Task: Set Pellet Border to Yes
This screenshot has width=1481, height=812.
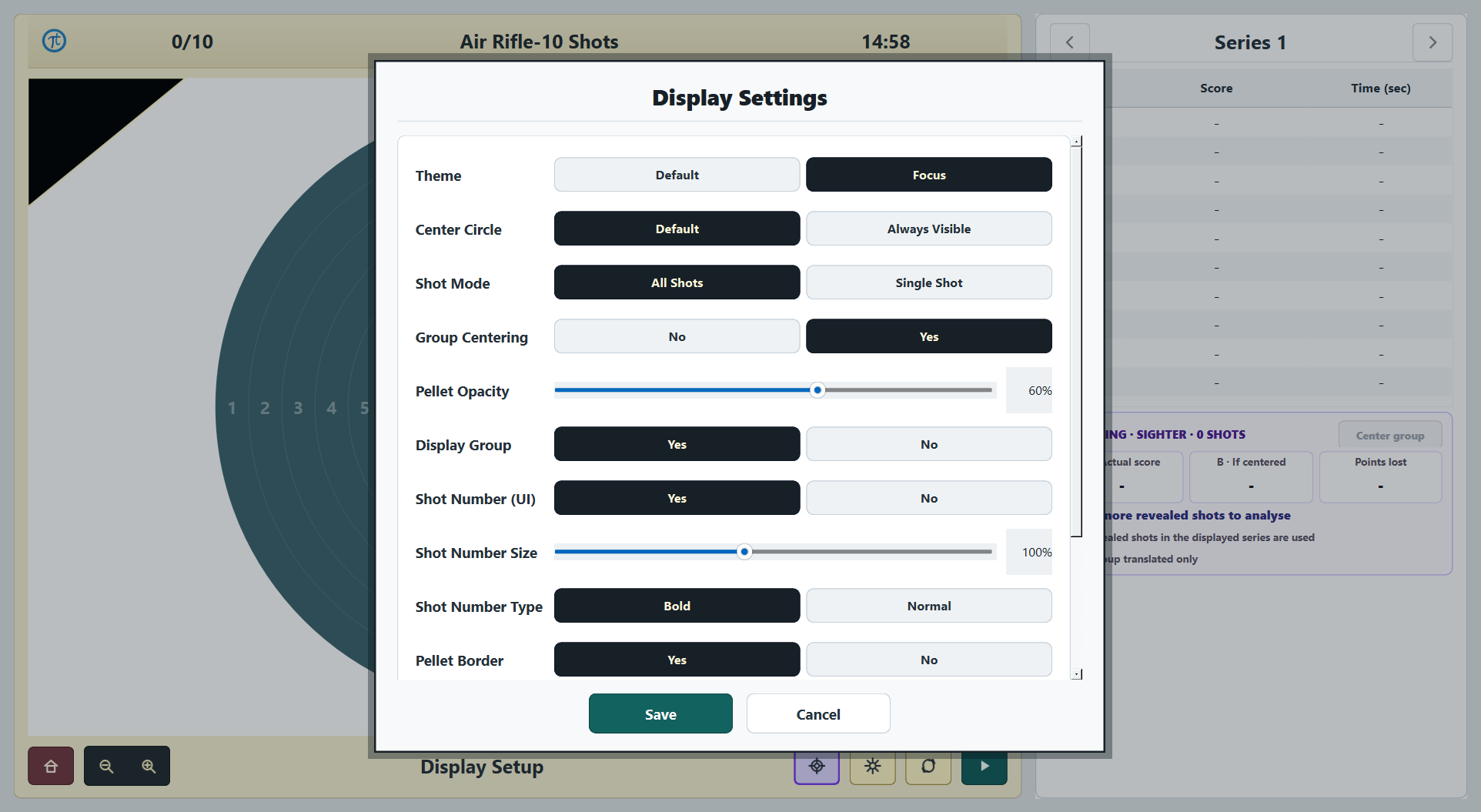Action: point(677,660)
